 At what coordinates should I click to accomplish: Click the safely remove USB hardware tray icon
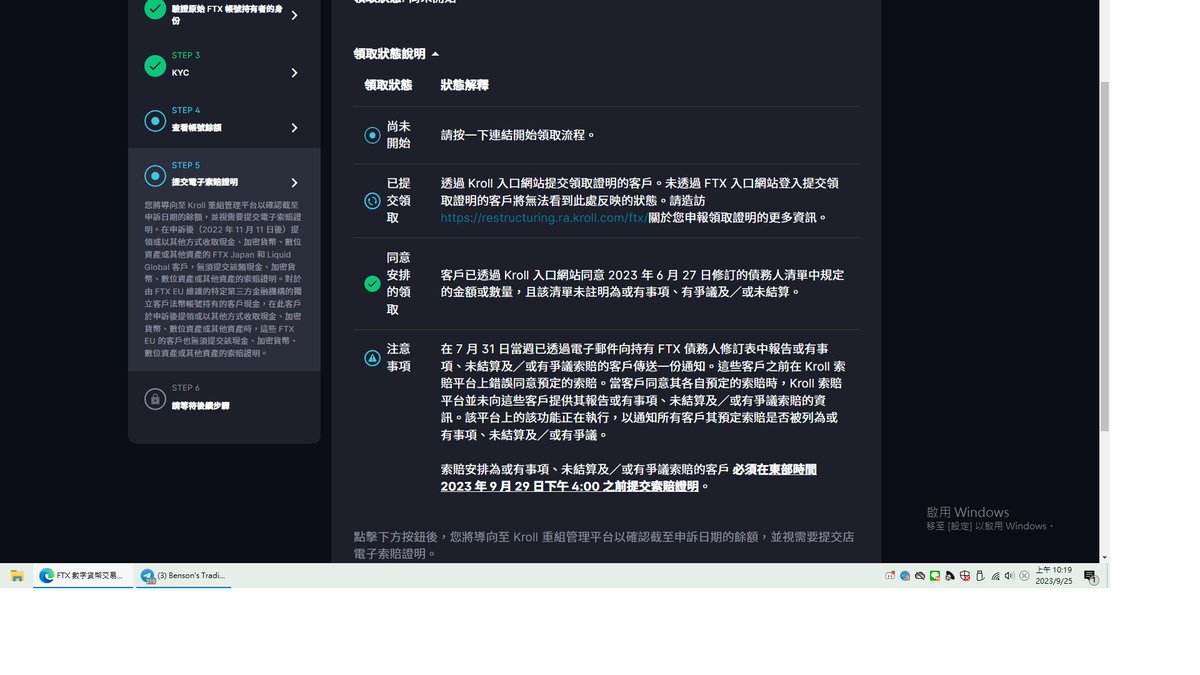pos(980,576)
